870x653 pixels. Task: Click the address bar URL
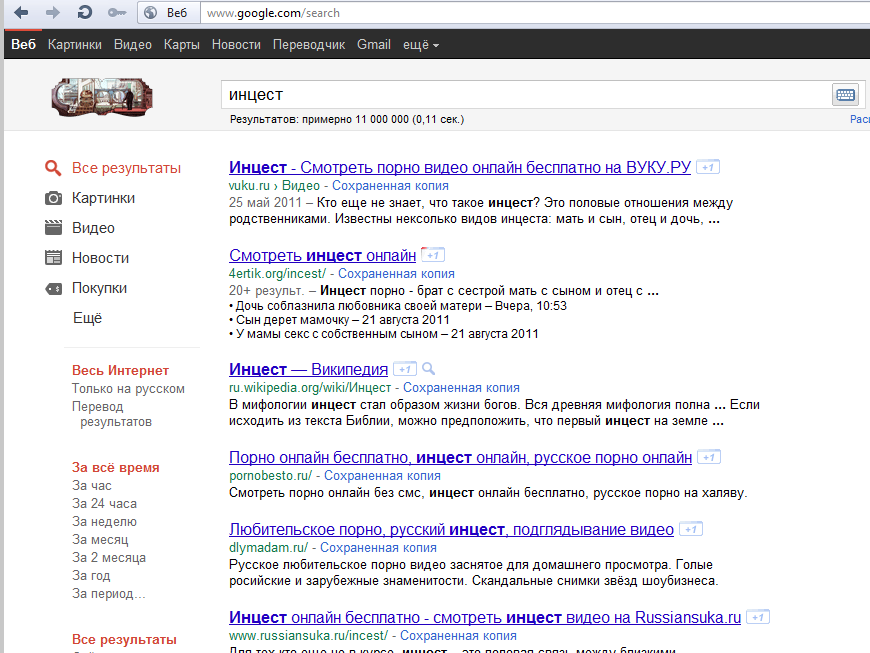tap(273, 13)
